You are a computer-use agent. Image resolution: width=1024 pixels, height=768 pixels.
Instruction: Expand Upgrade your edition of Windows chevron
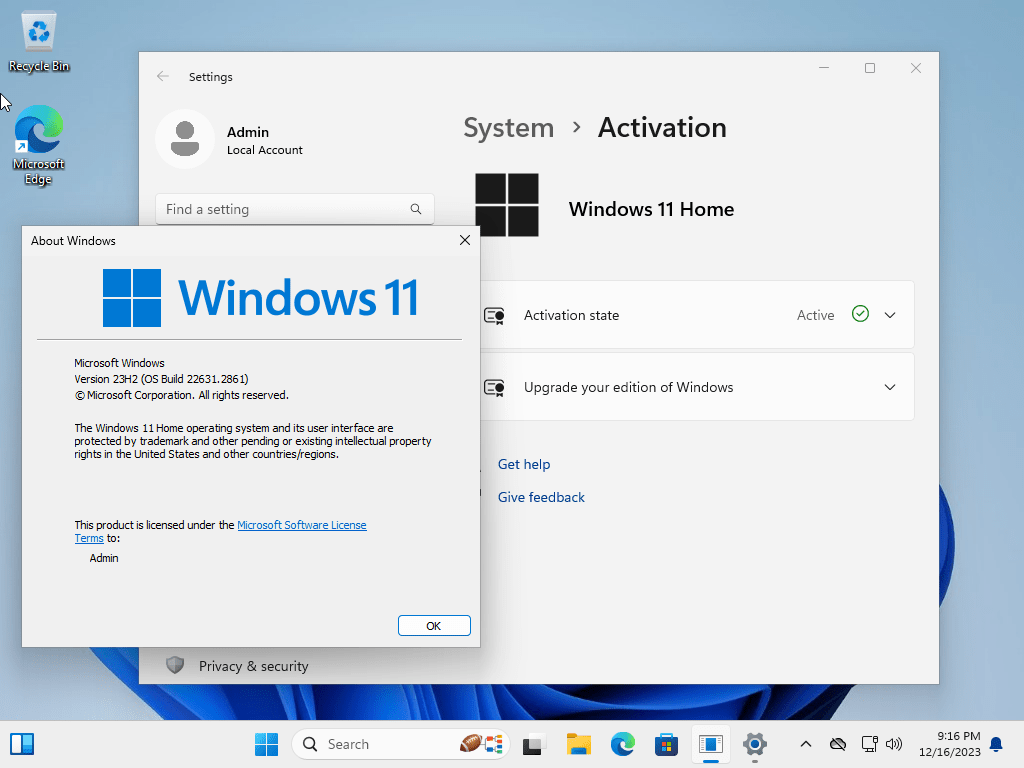pyautogui.click(x=889, y=387)
